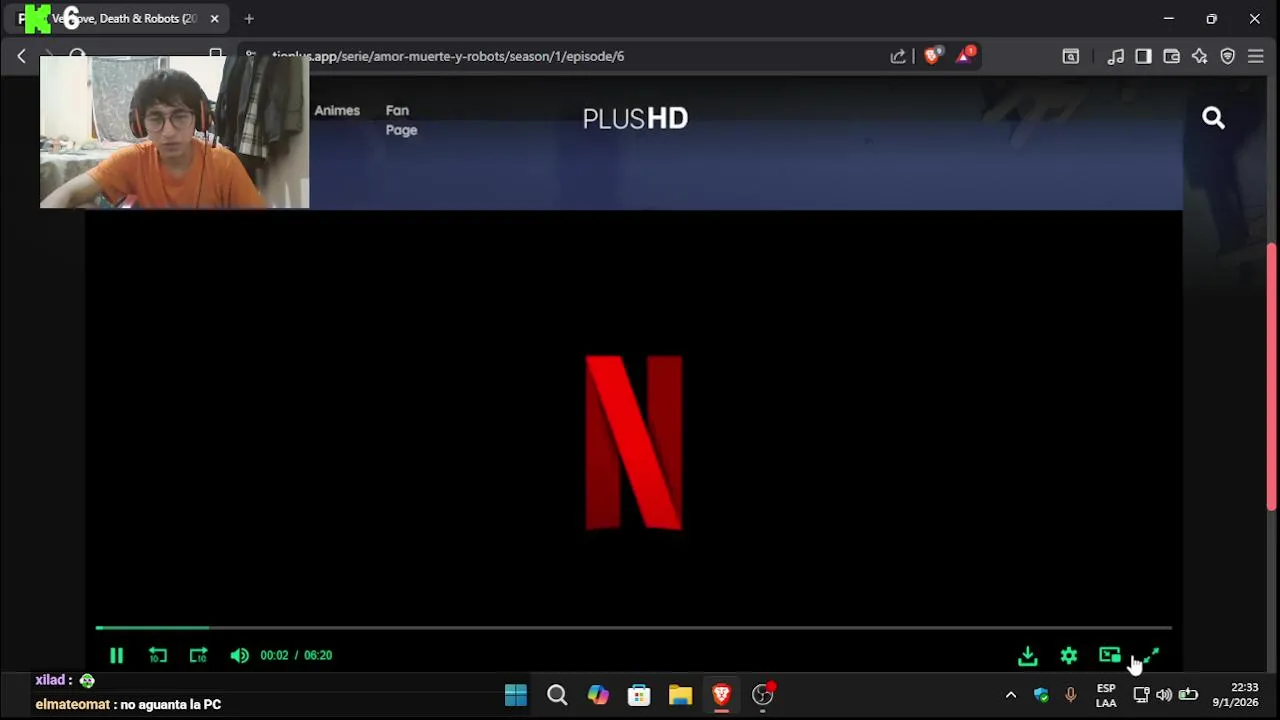Toggle the browser sidebar panel
This screenshot has height=720, width=1280.
pyautogui.click(x=1143, y=56)
